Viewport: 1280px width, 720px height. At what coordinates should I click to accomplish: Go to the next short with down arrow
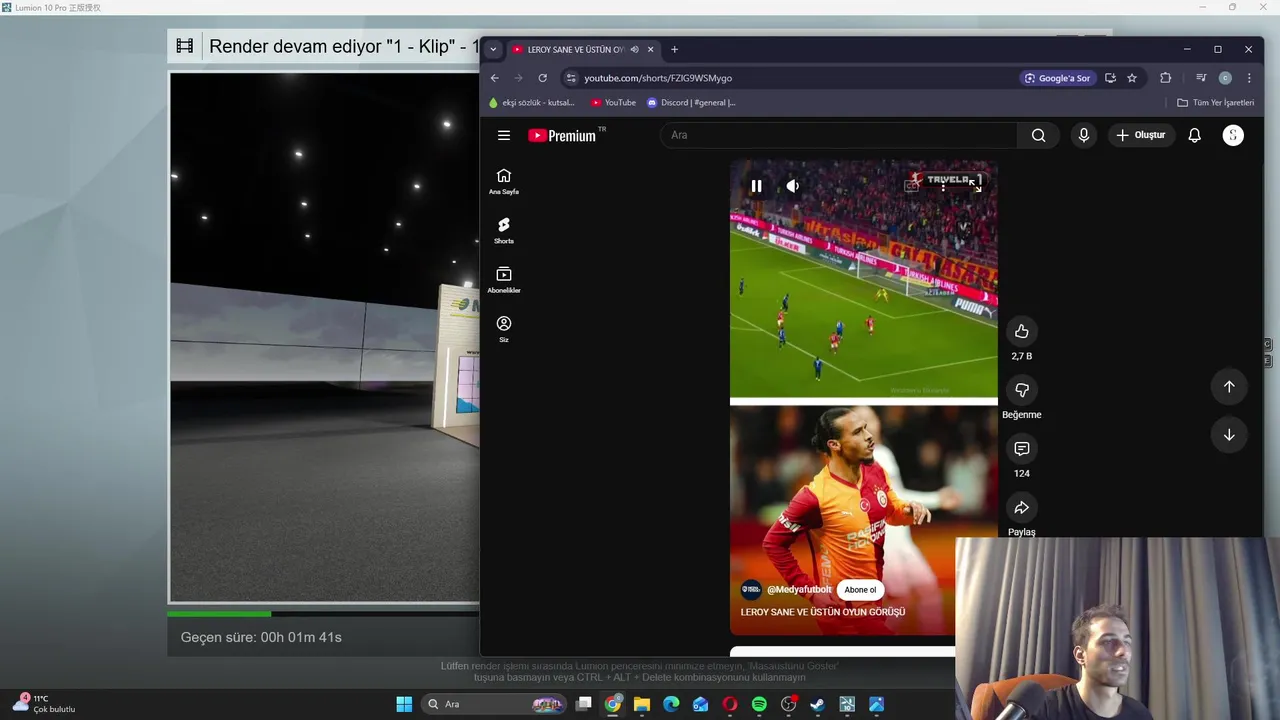[x=1229, y=435]
